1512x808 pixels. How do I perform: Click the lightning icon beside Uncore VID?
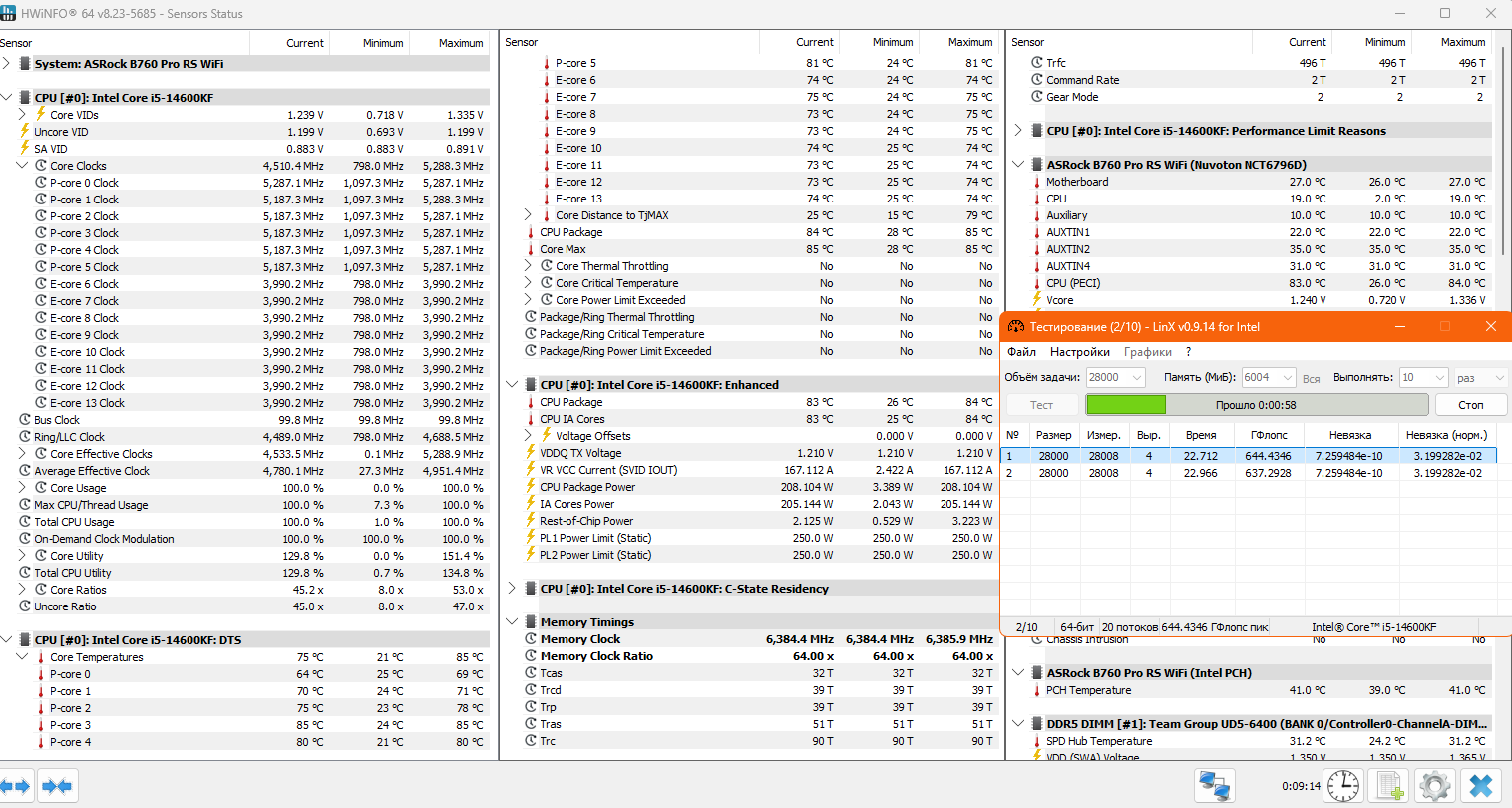coord(25,131)
